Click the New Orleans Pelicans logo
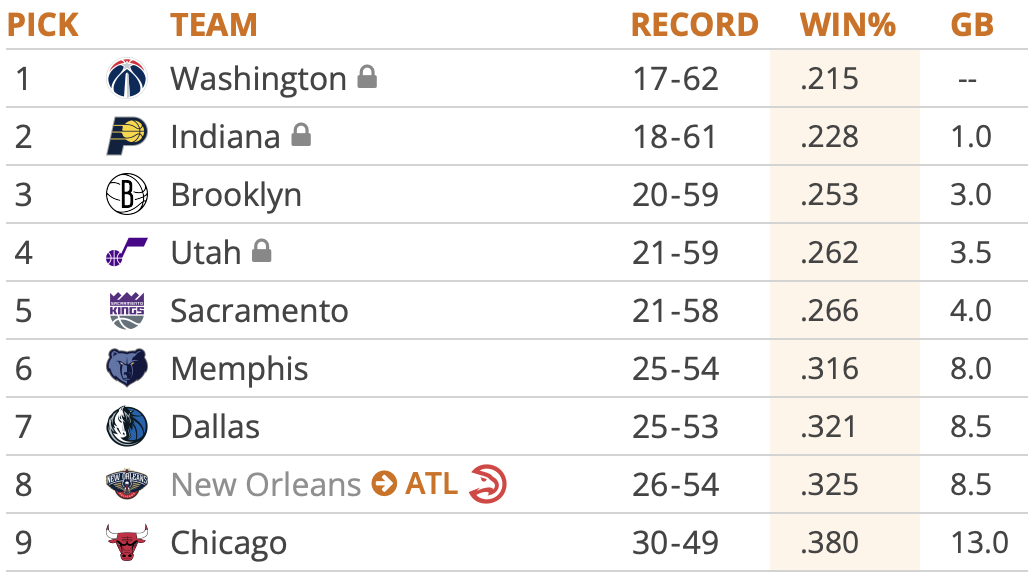The width and height of the screenshot is (1028, 572). coord(127,485)
